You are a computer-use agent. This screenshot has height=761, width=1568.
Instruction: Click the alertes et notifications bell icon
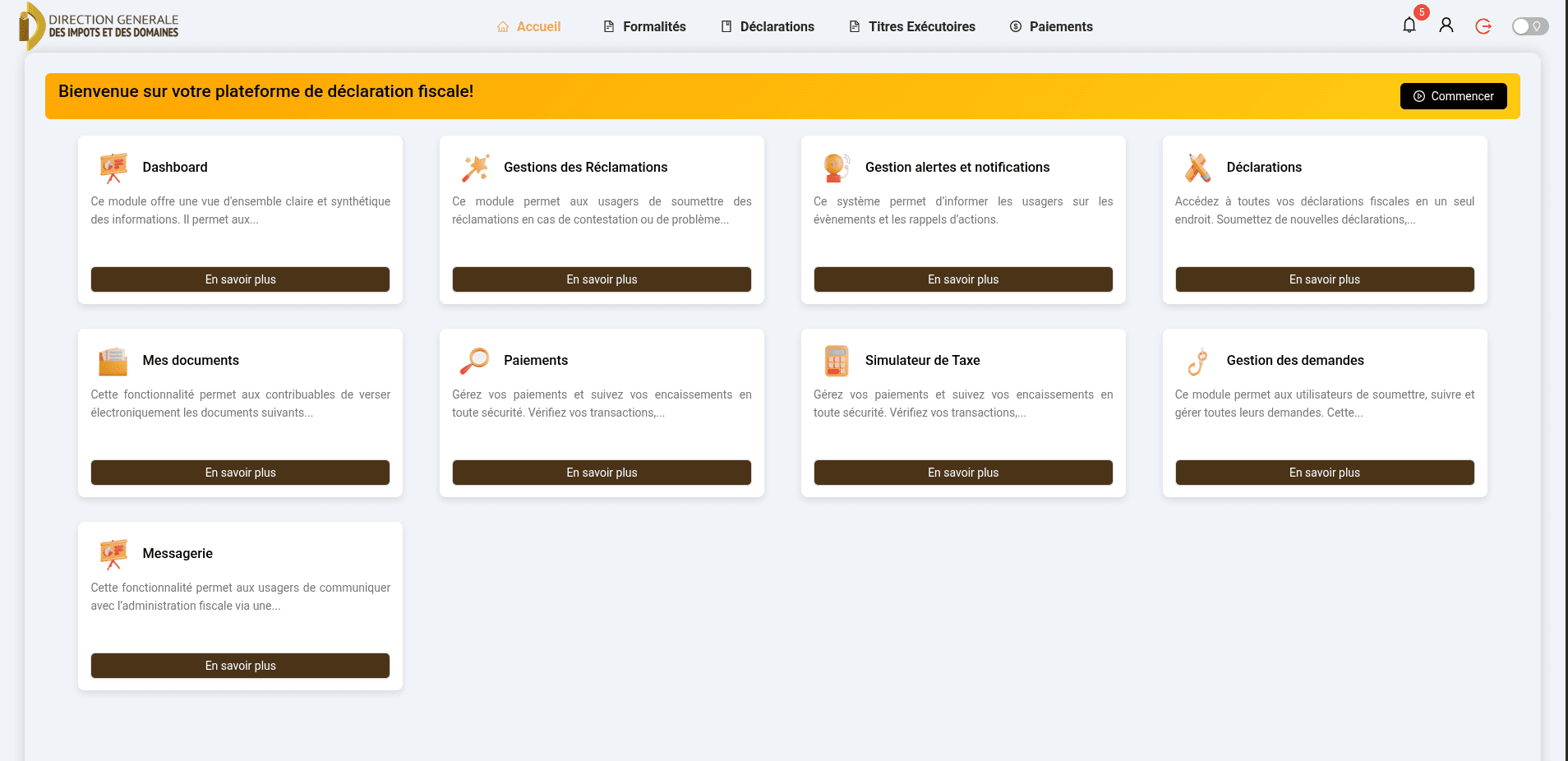[837, 167]
